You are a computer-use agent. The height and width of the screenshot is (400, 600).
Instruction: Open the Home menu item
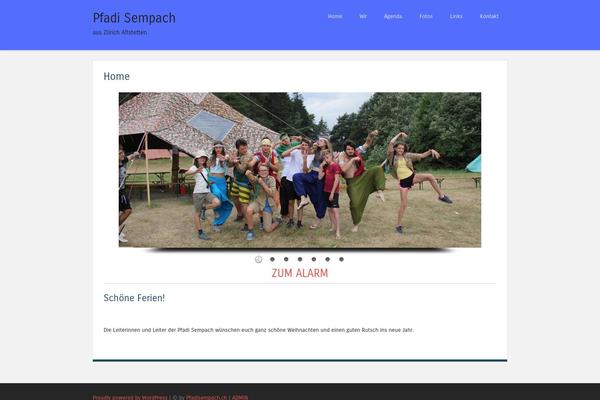point(335,16)
